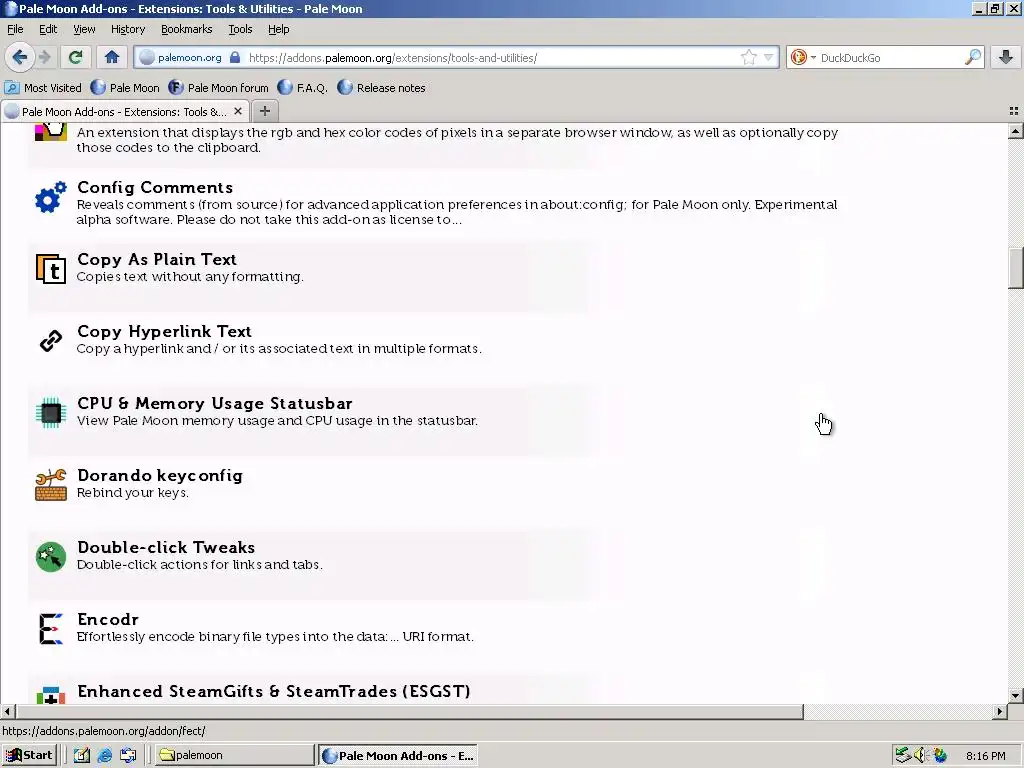Open the Tools menu
This screenshot has width=1024, height=768.
pos(240,29)
